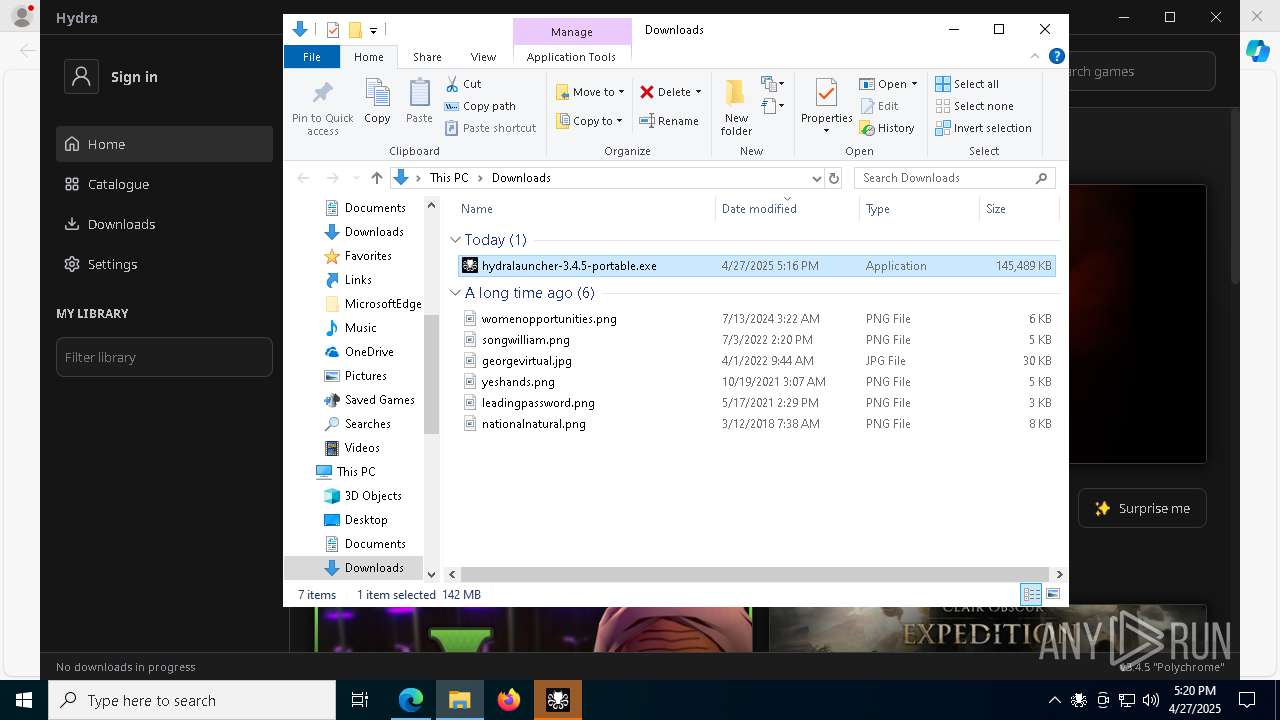Collapse the Today group
The image size is (1280, 720).
[x=455, y=240]
